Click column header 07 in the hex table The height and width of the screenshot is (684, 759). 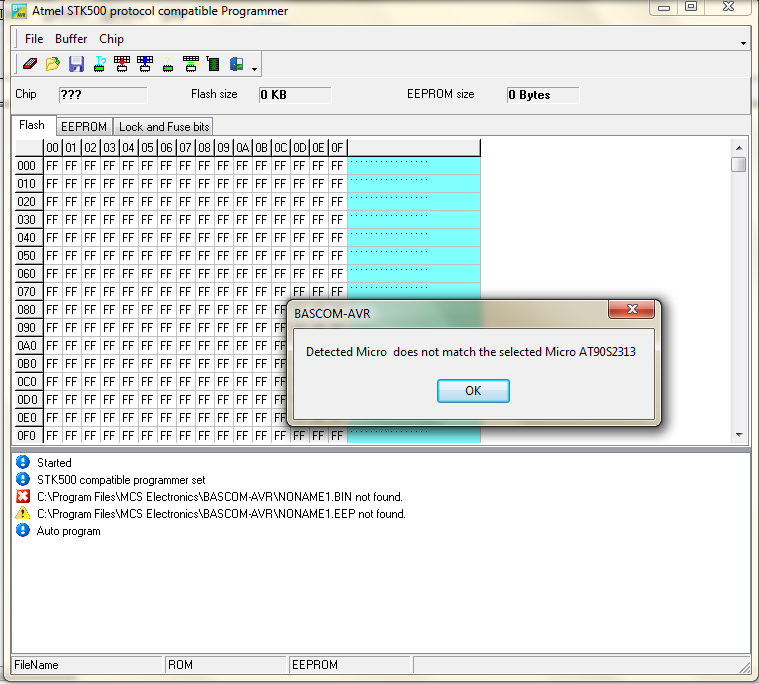tap(185, 148)
